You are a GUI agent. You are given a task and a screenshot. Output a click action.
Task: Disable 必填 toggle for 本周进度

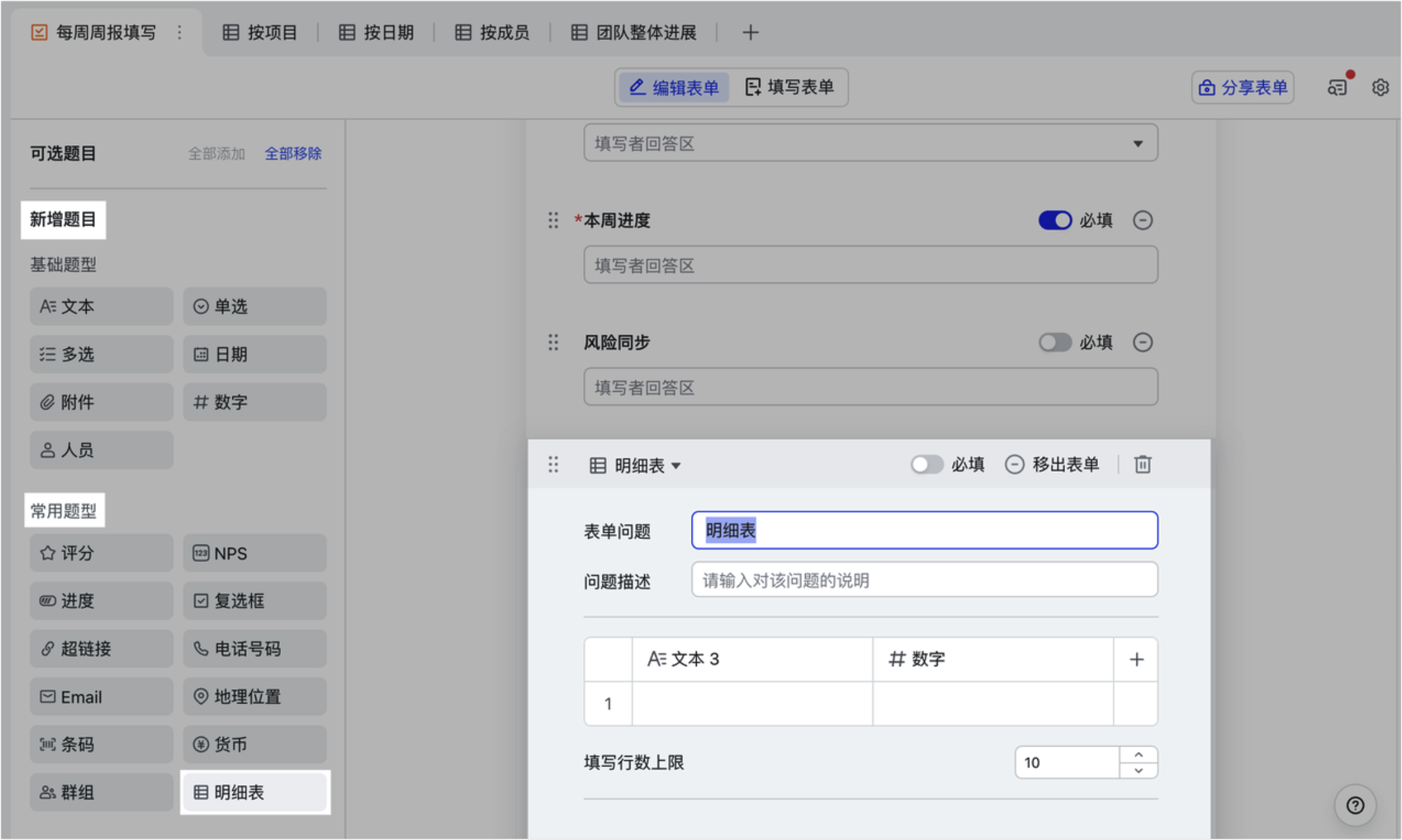tap(1054, 220)
